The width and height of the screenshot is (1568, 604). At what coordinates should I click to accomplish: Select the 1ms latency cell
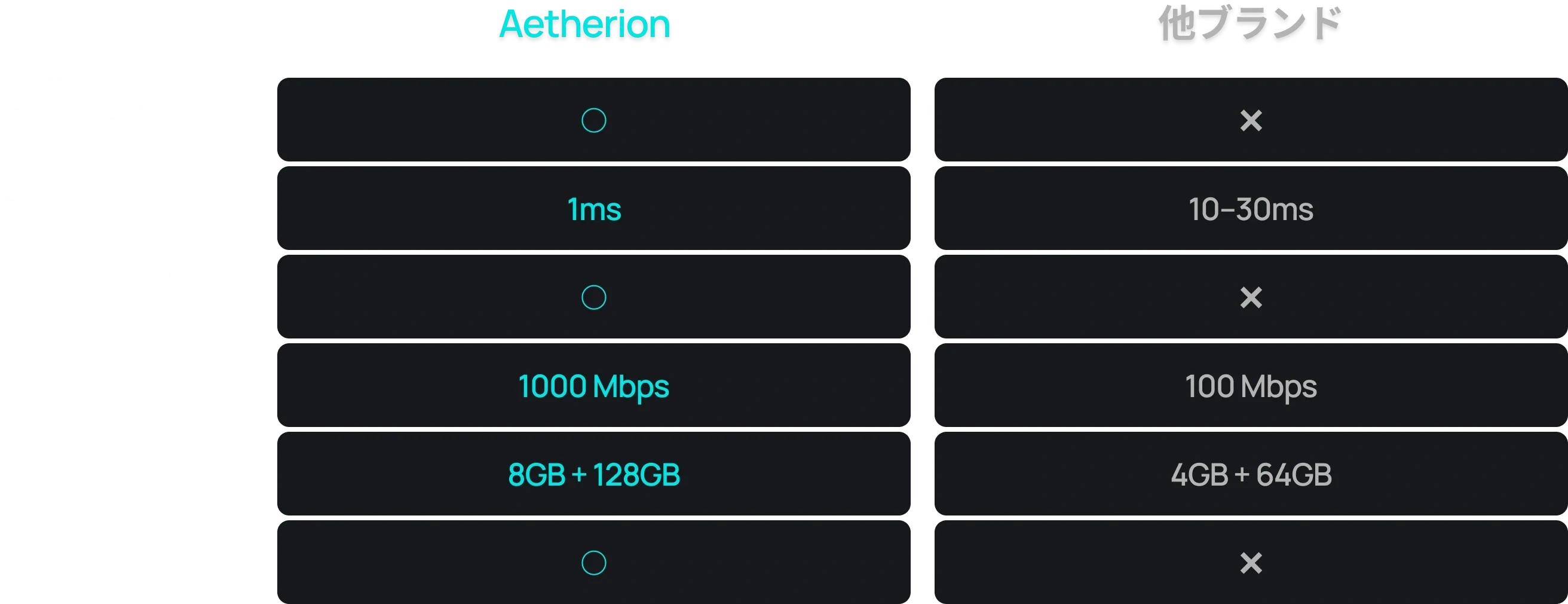point(593,208)
